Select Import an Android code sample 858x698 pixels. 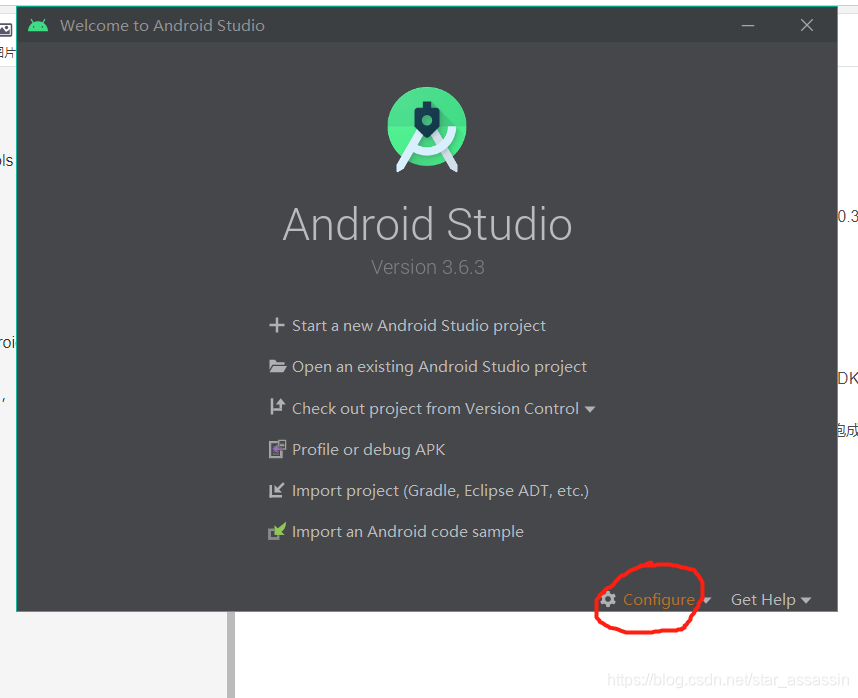point(408,532)
